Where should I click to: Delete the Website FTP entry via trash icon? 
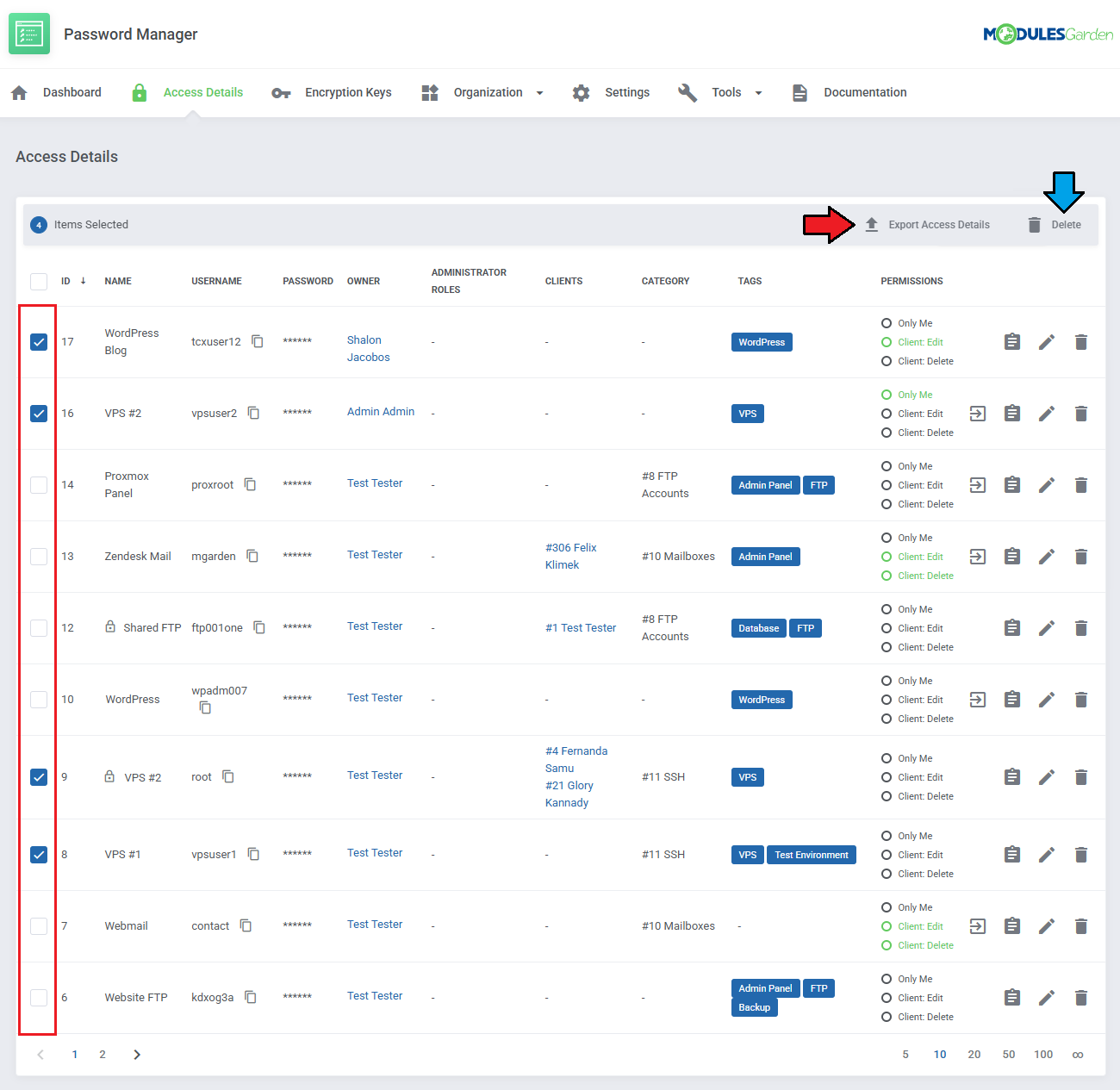[1080, 998]
